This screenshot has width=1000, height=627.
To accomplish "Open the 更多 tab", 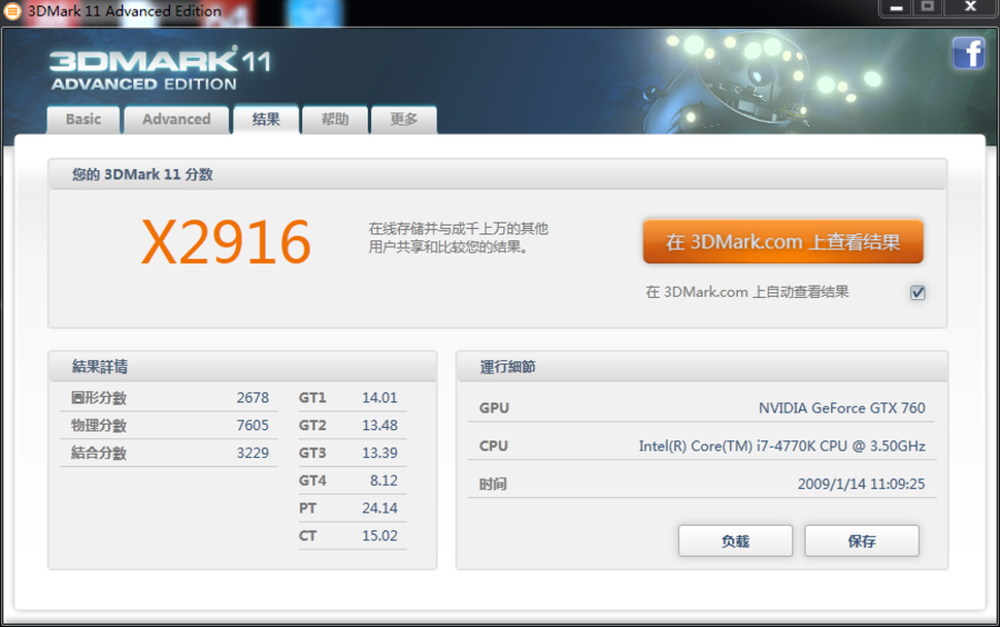I will [404, 120].
